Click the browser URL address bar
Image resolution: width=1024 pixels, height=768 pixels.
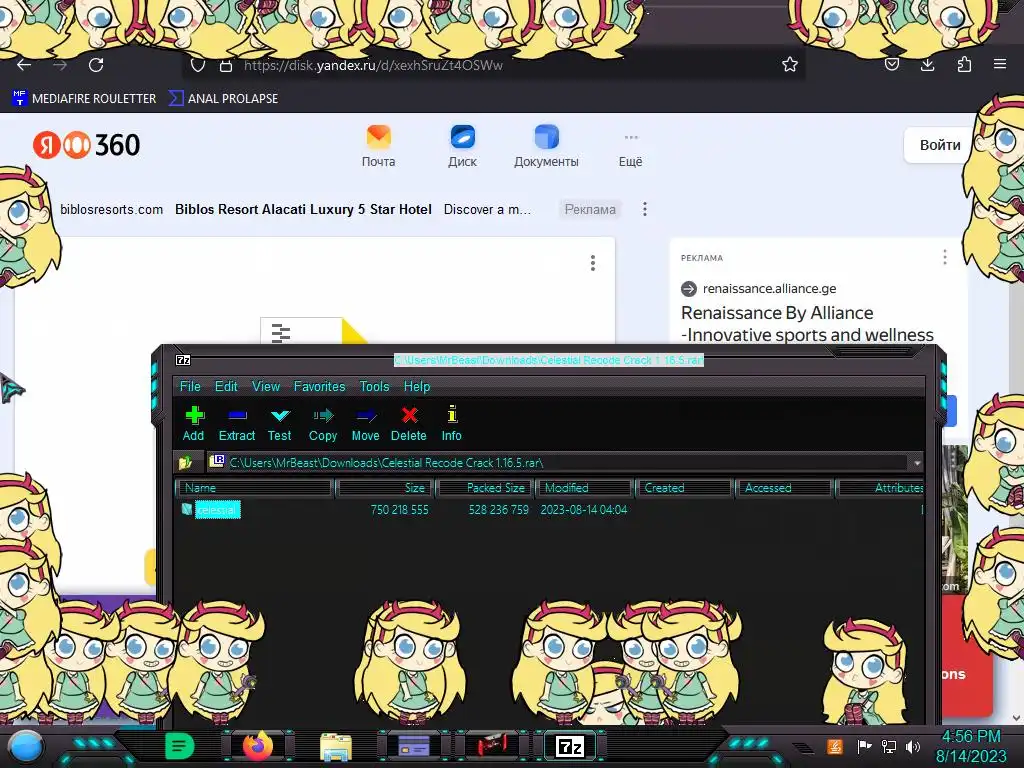(x=493, y=65)
